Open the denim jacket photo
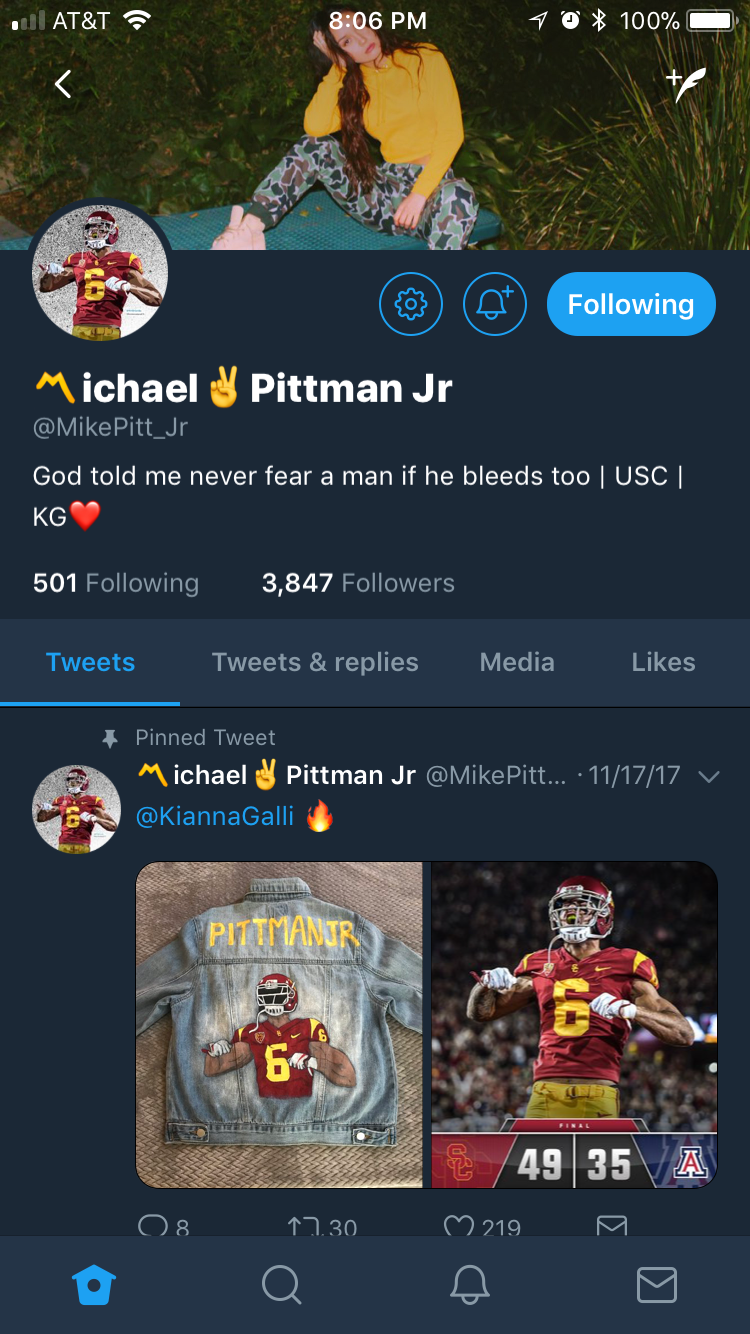 (279, 1024)
